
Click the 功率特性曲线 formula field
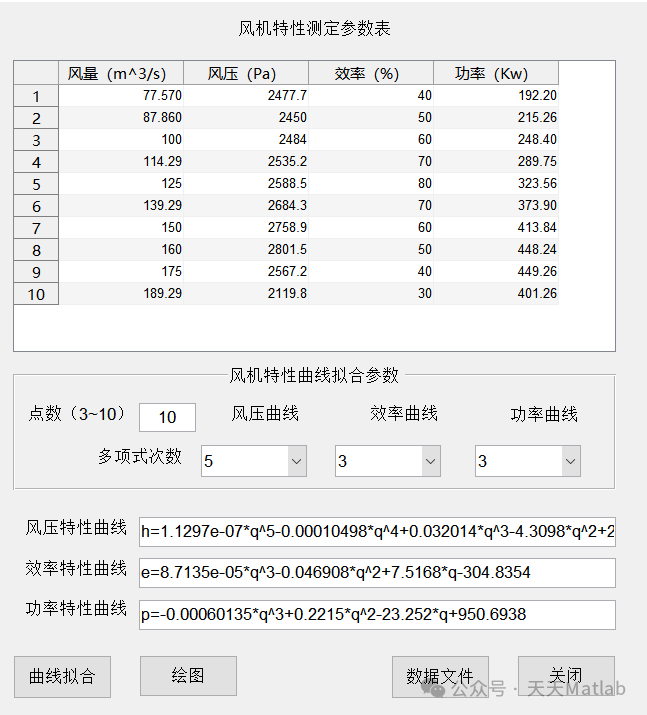377,615
